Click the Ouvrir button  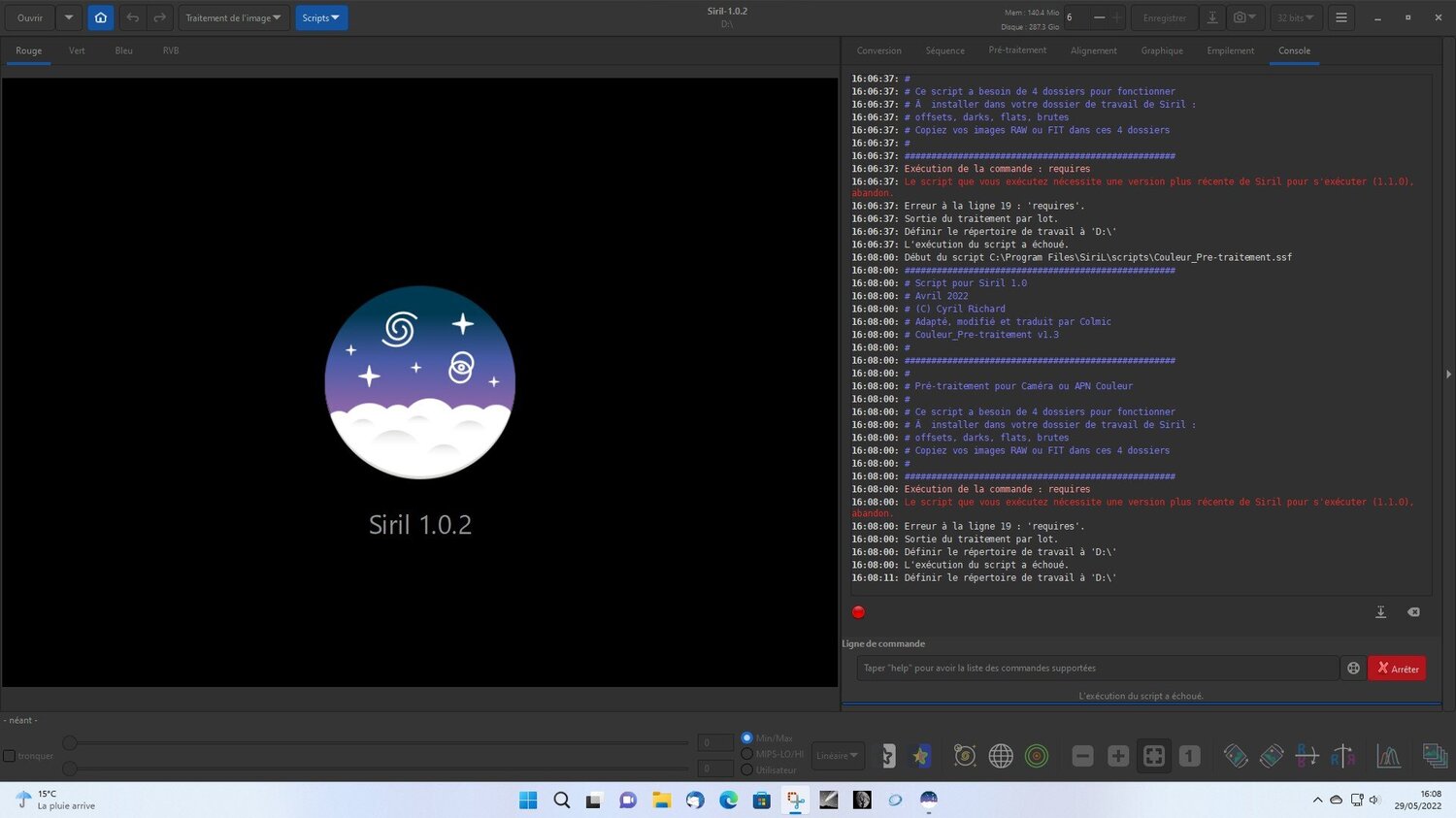click(x=30, y=17)
